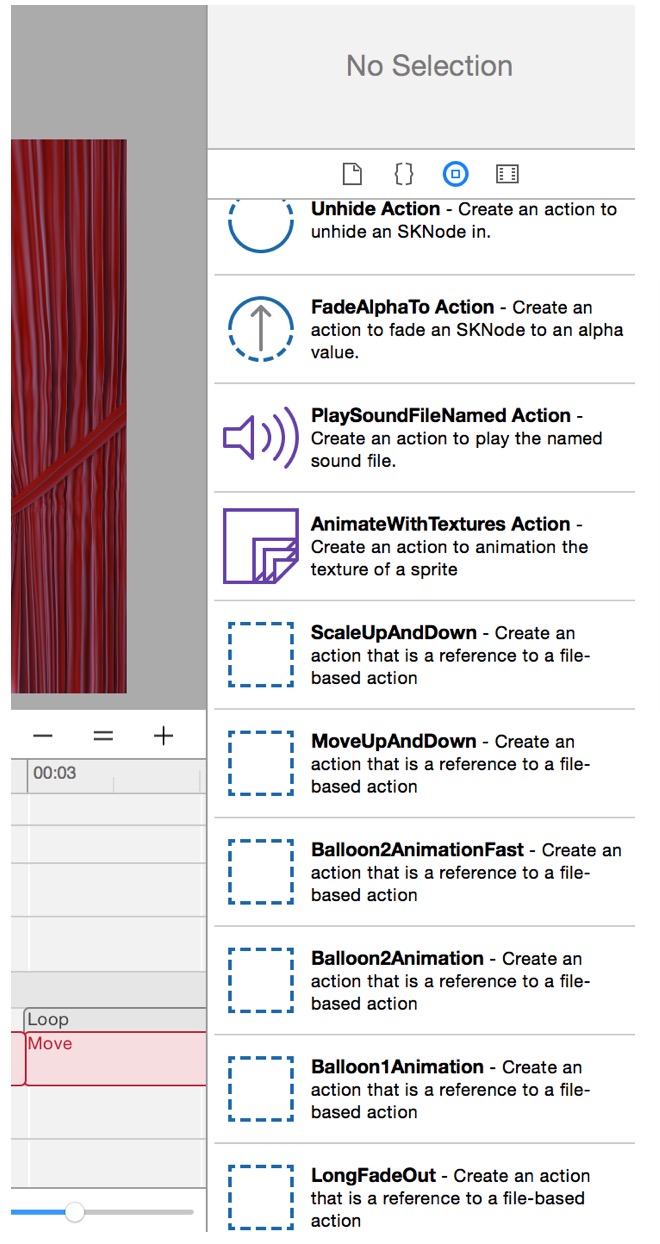Click the Balloon1Animation reference action icon
This screenshot has width=660, height=1244.
[x=260, y=1088]
